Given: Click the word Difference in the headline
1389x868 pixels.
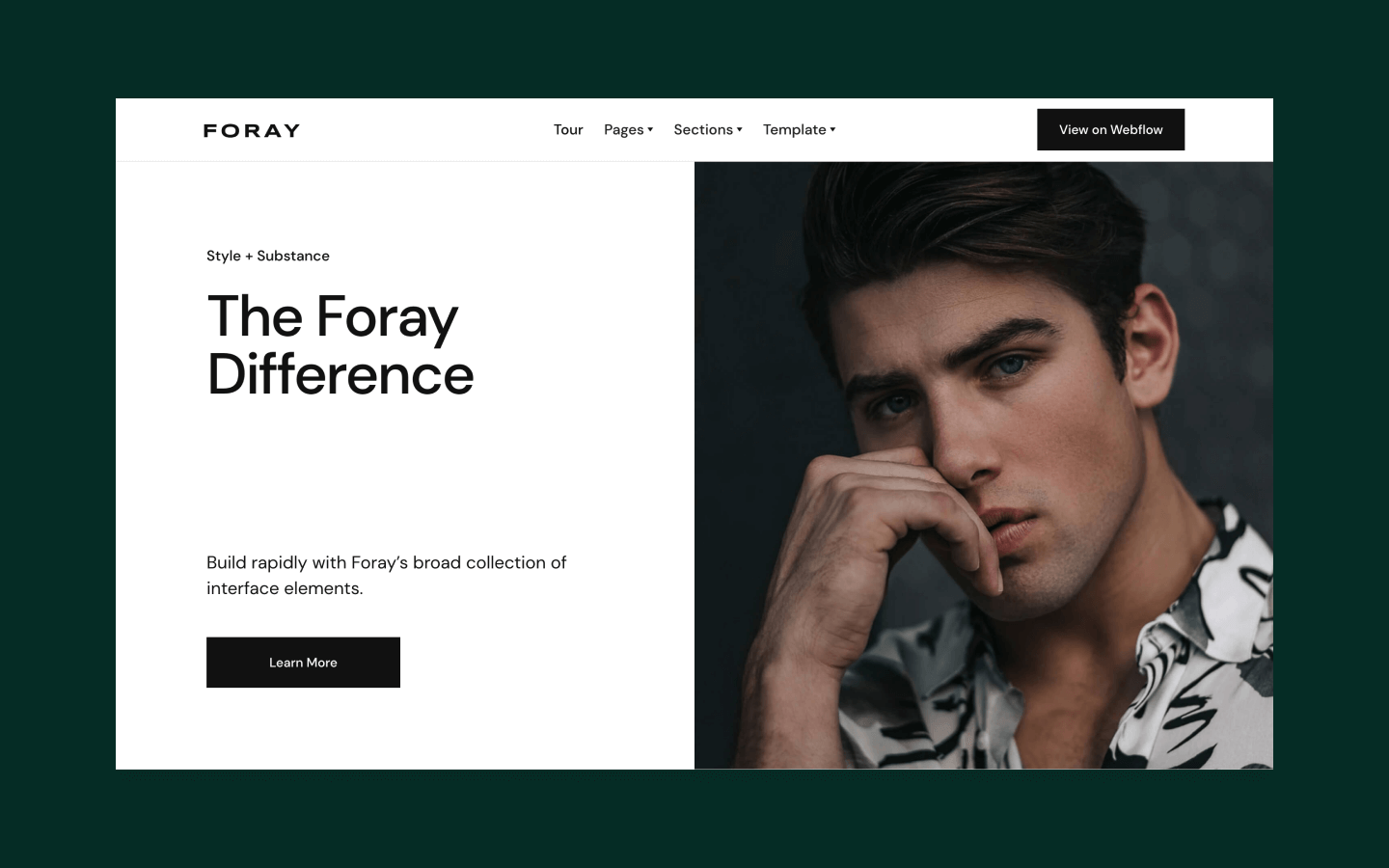Looking at the screenshot, I should (340, 374).
